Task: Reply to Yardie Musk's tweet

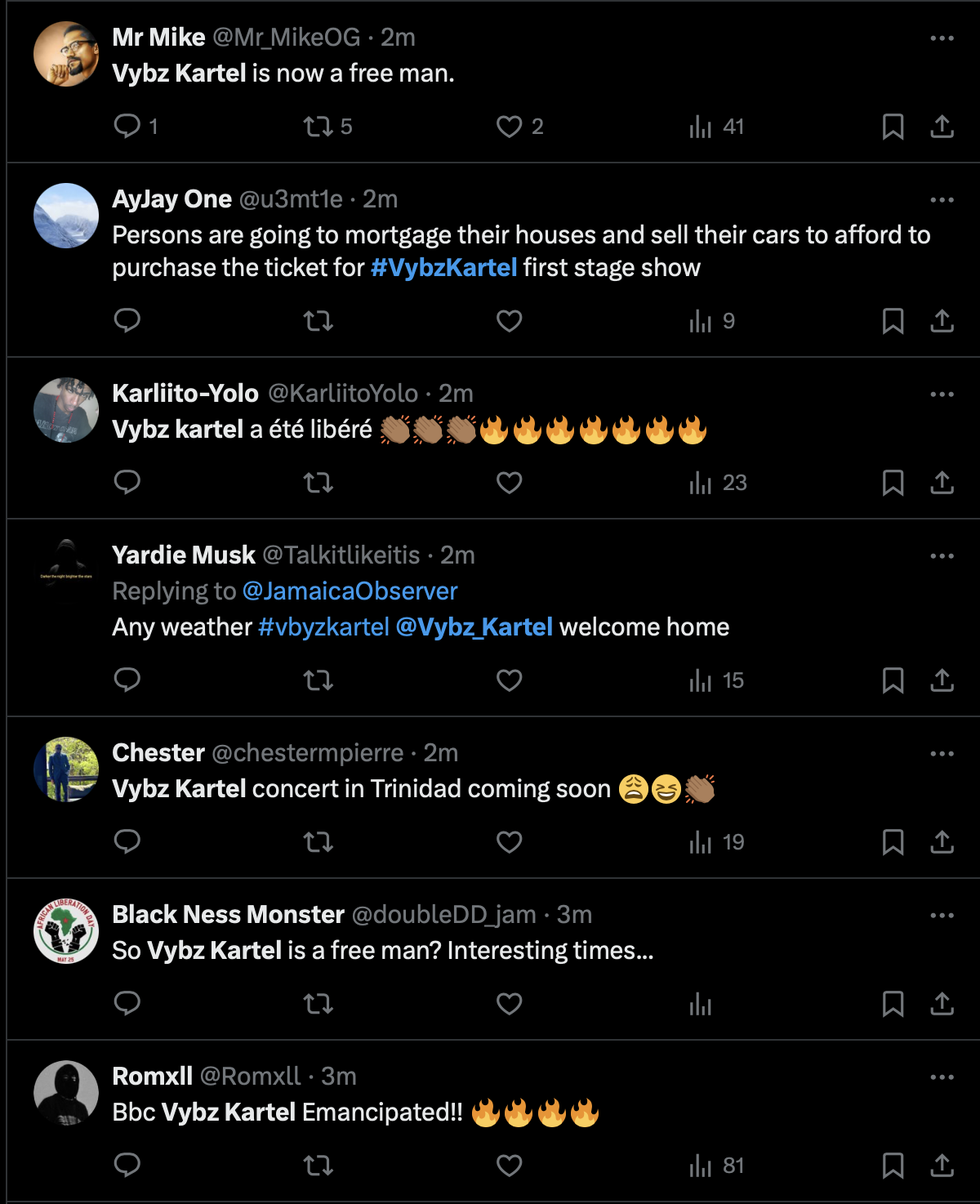Action: coord(127,680)
